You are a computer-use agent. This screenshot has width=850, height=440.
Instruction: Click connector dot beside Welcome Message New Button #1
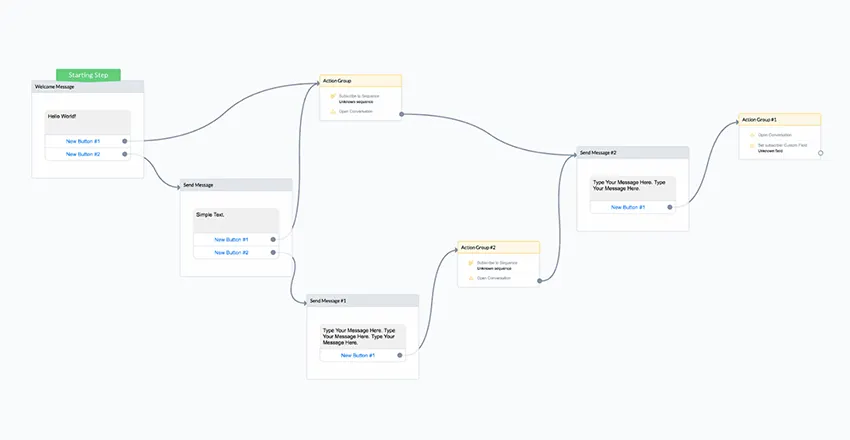click(125, 141)
